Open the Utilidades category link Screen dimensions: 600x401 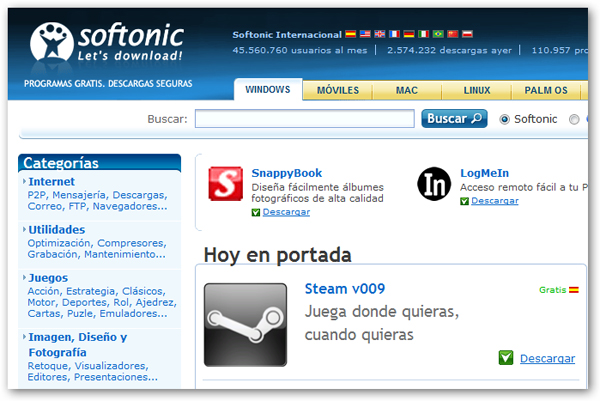click(x=57, y=230)
